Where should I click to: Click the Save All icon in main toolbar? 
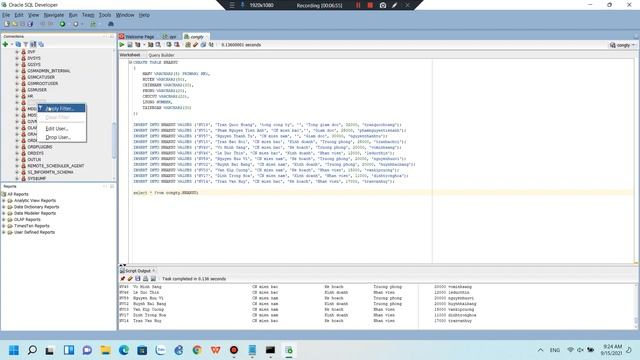pos(30,24)
